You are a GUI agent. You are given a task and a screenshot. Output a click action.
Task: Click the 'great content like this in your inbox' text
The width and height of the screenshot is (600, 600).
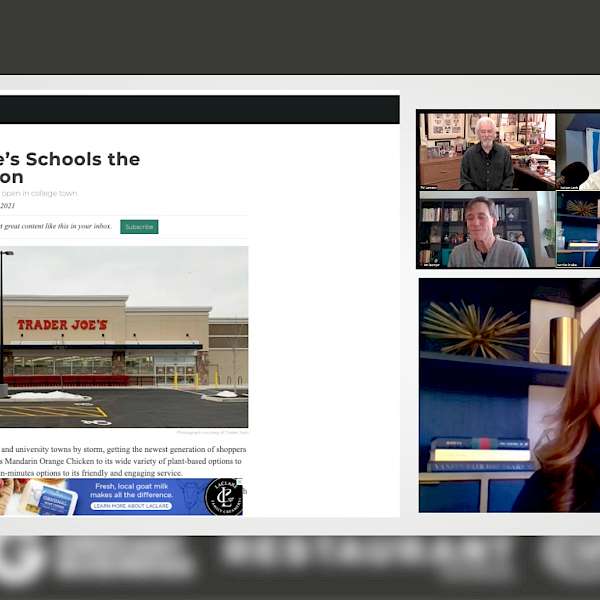point(56,226)
